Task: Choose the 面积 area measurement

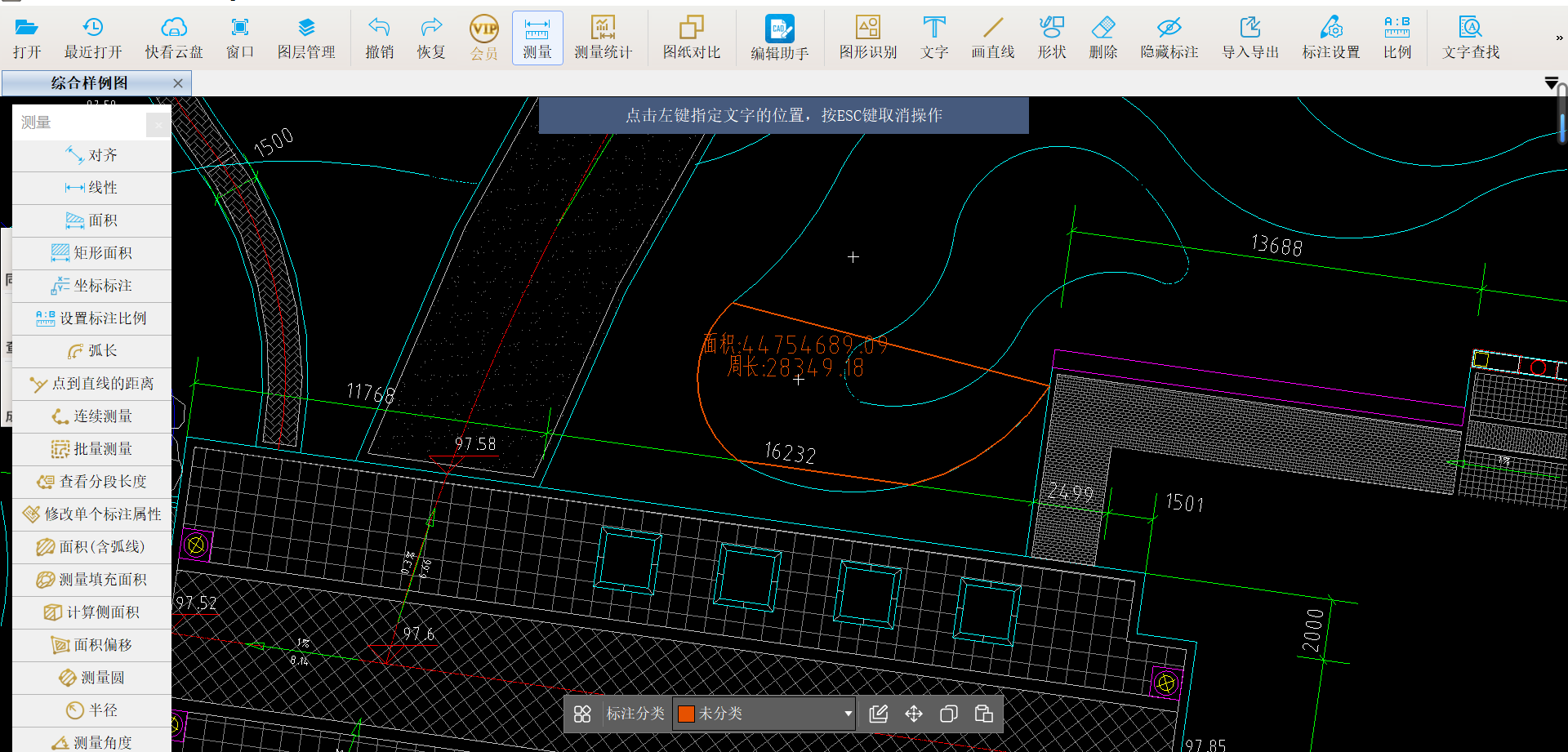Action: [91, 220]
